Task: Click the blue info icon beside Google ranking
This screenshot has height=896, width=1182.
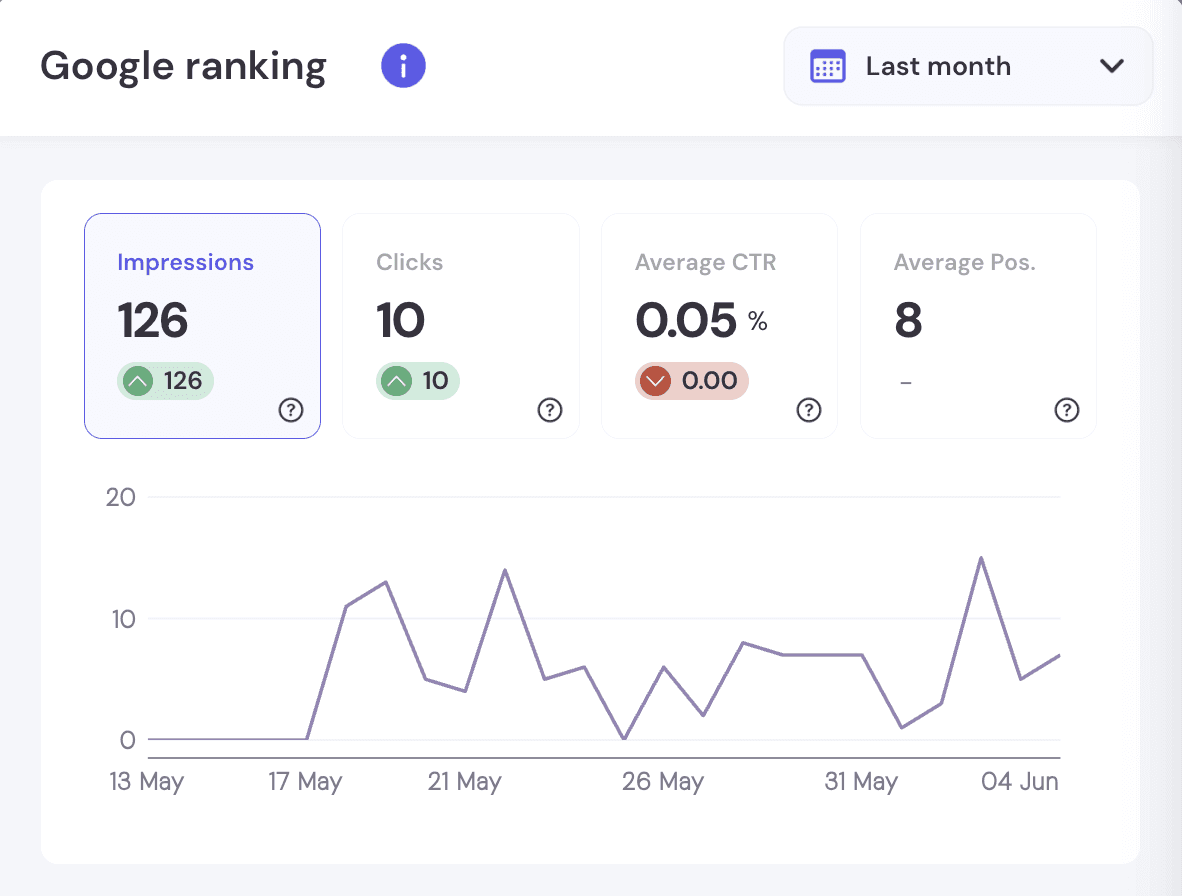Action: pos(403,66)
